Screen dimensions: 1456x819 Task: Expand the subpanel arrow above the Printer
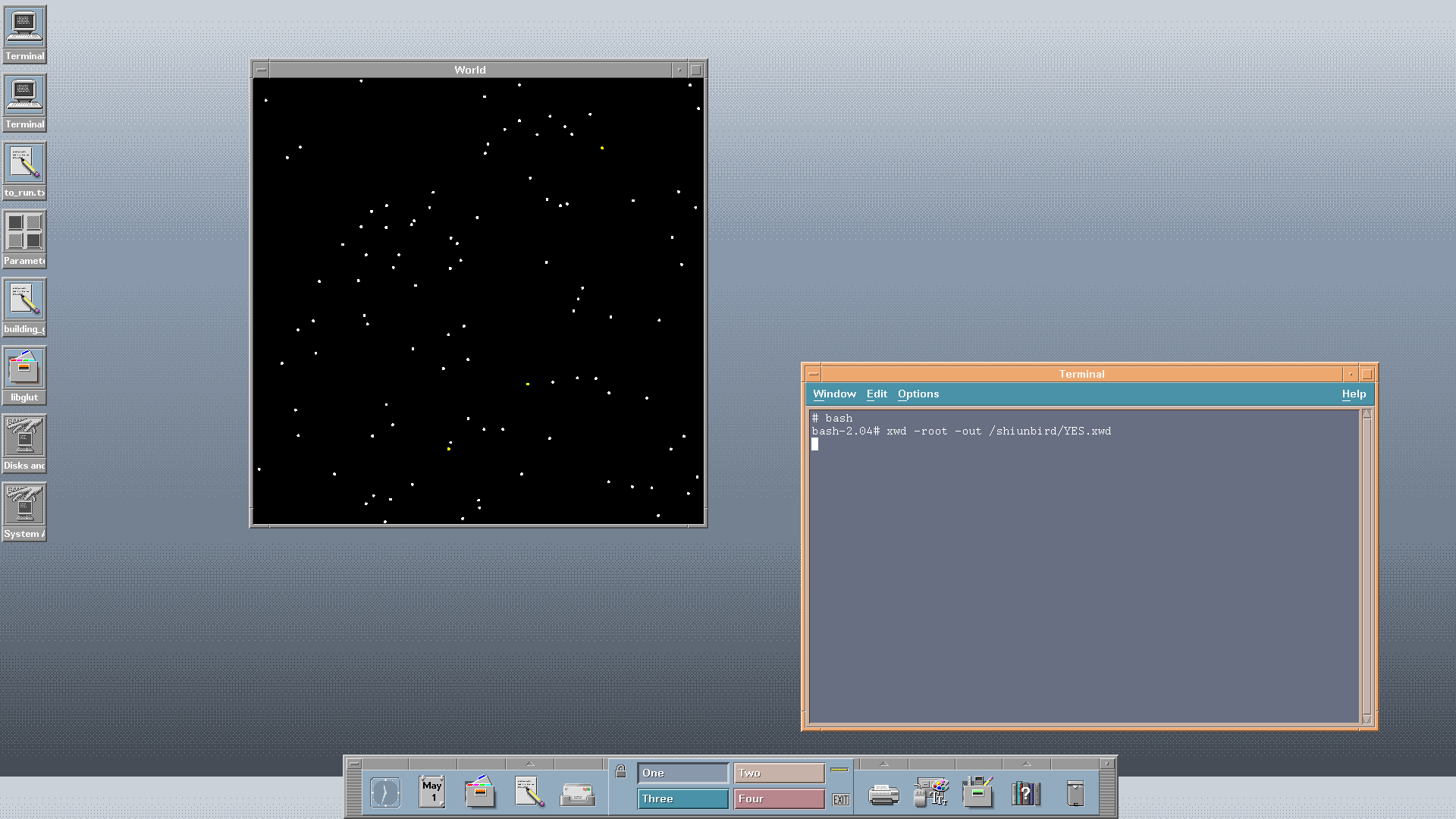click(x=883, y=764)
